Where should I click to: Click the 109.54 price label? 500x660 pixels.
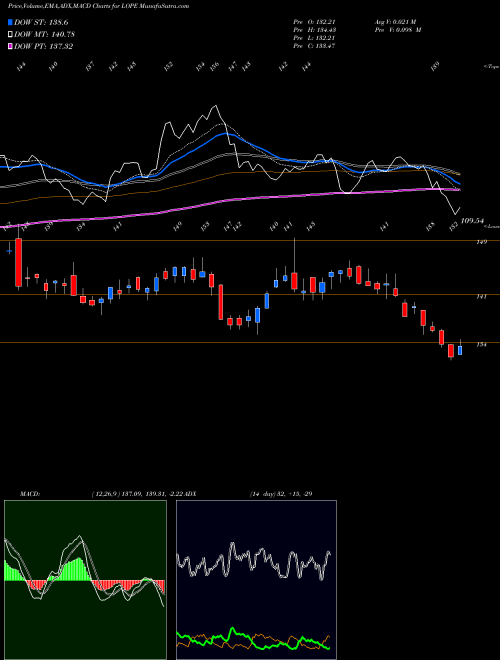pyautogui.click(x=472, y=221)
